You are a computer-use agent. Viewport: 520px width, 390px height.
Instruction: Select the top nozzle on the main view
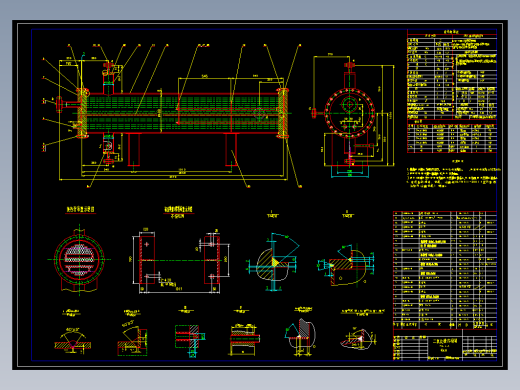click(108, 78)
